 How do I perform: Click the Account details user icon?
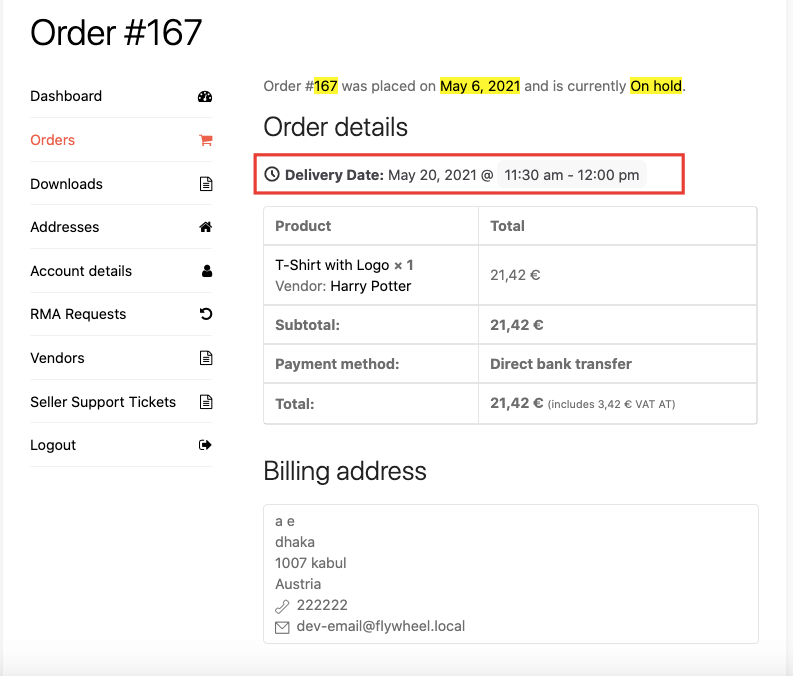click(207, 271)
